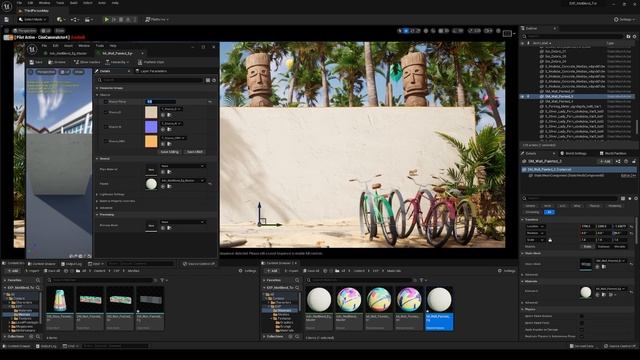Select the column mesh thumbnail in the left Content Browser
The image size is (640, 360).
click(60, 300)
